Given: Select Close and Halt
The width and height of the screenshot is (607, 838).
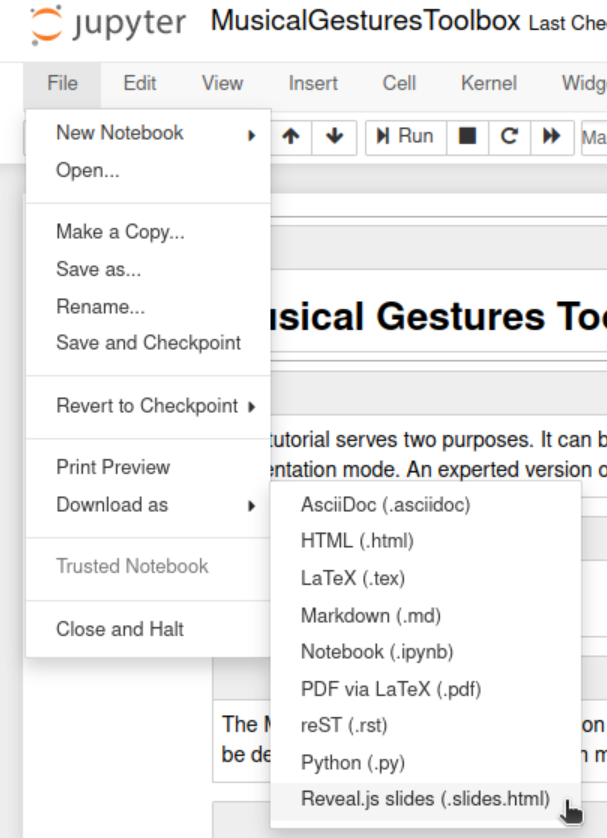Looking at the screenshot, I should pos(149,629).
